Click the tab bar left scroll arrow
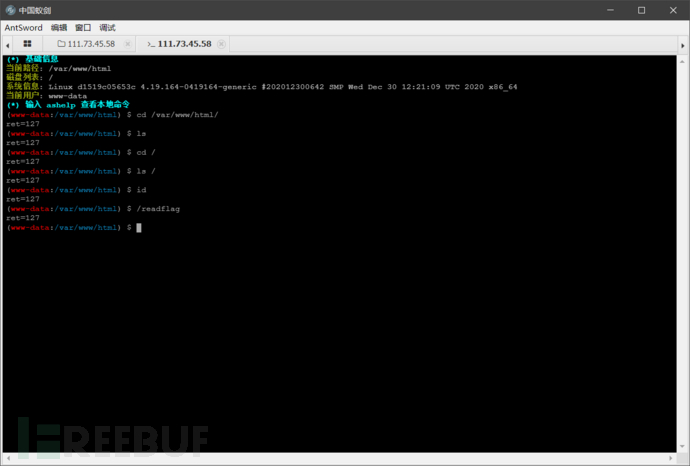Screen dimensions: 690x466 coord(7,45)
